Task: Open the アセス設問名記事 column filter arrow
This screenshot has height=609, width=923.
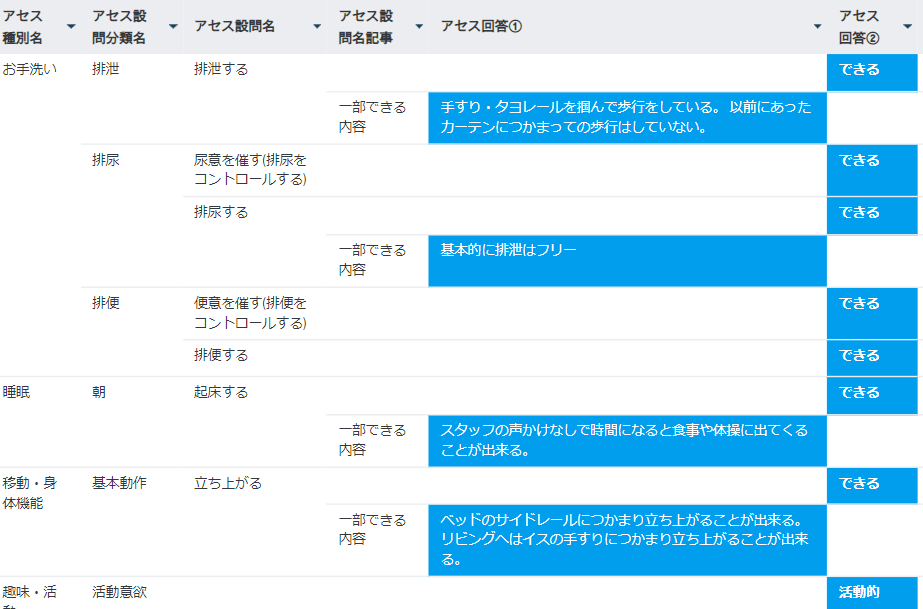Action: [419, 26]
